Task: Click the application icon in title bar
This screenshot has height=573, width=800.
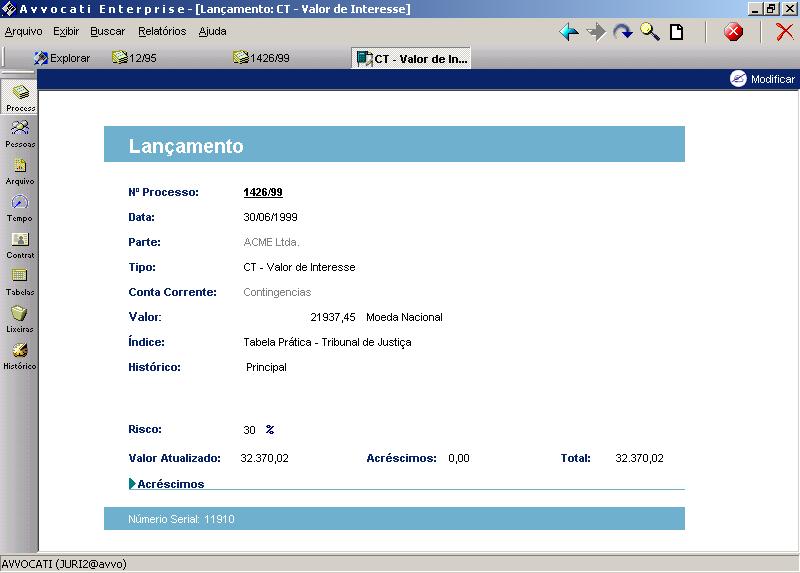Action: click(9, 9)
